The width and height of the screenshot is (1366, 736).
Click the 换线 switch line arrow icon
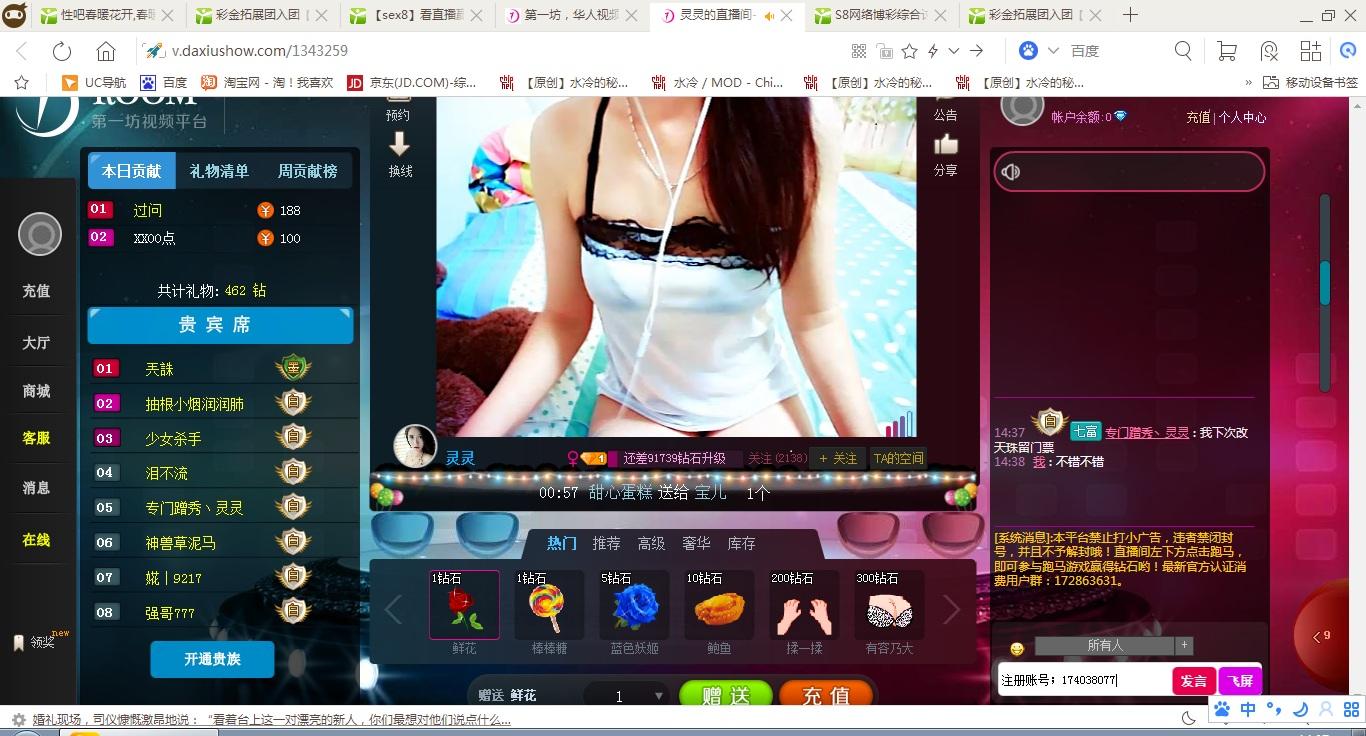point(400,145)
